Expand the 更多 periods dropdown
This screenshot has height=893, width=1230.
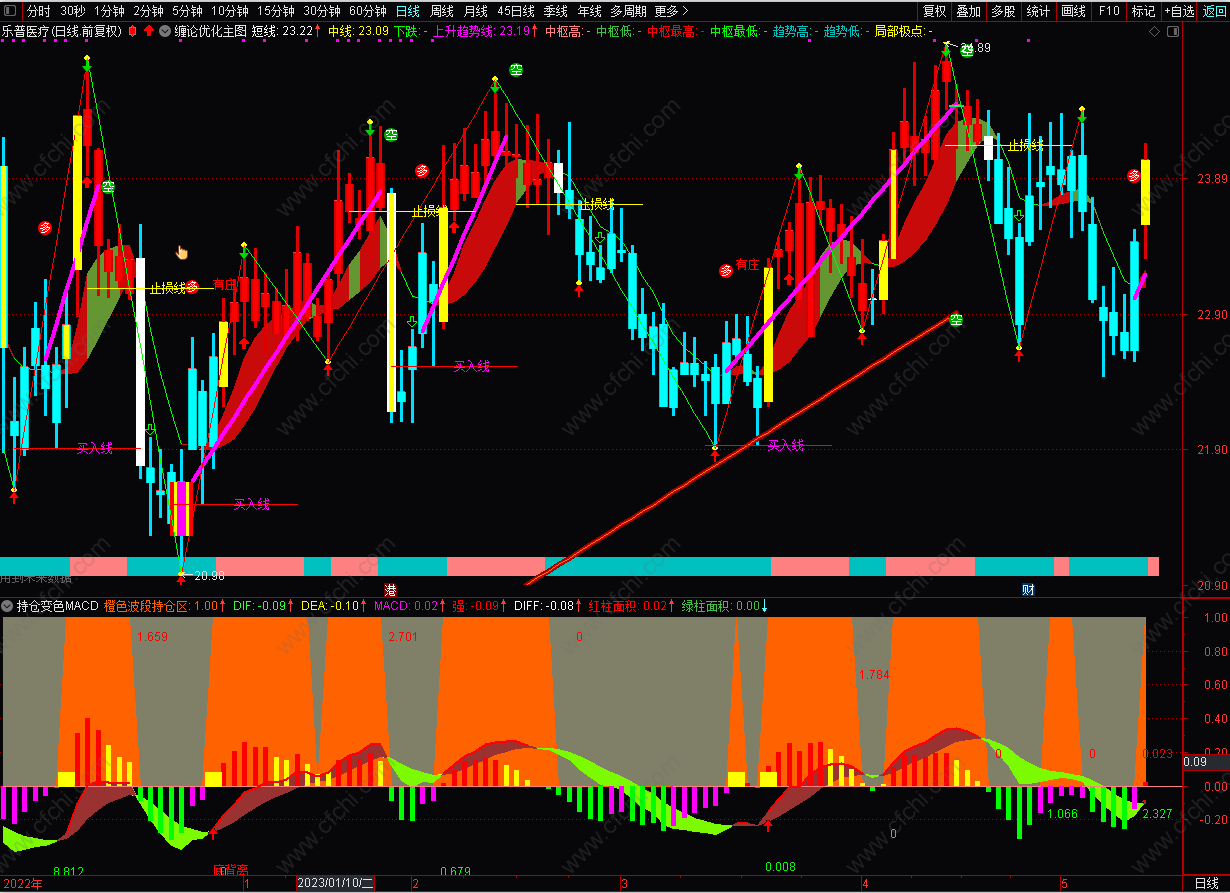pyautogui.click(x=670, y=11)
